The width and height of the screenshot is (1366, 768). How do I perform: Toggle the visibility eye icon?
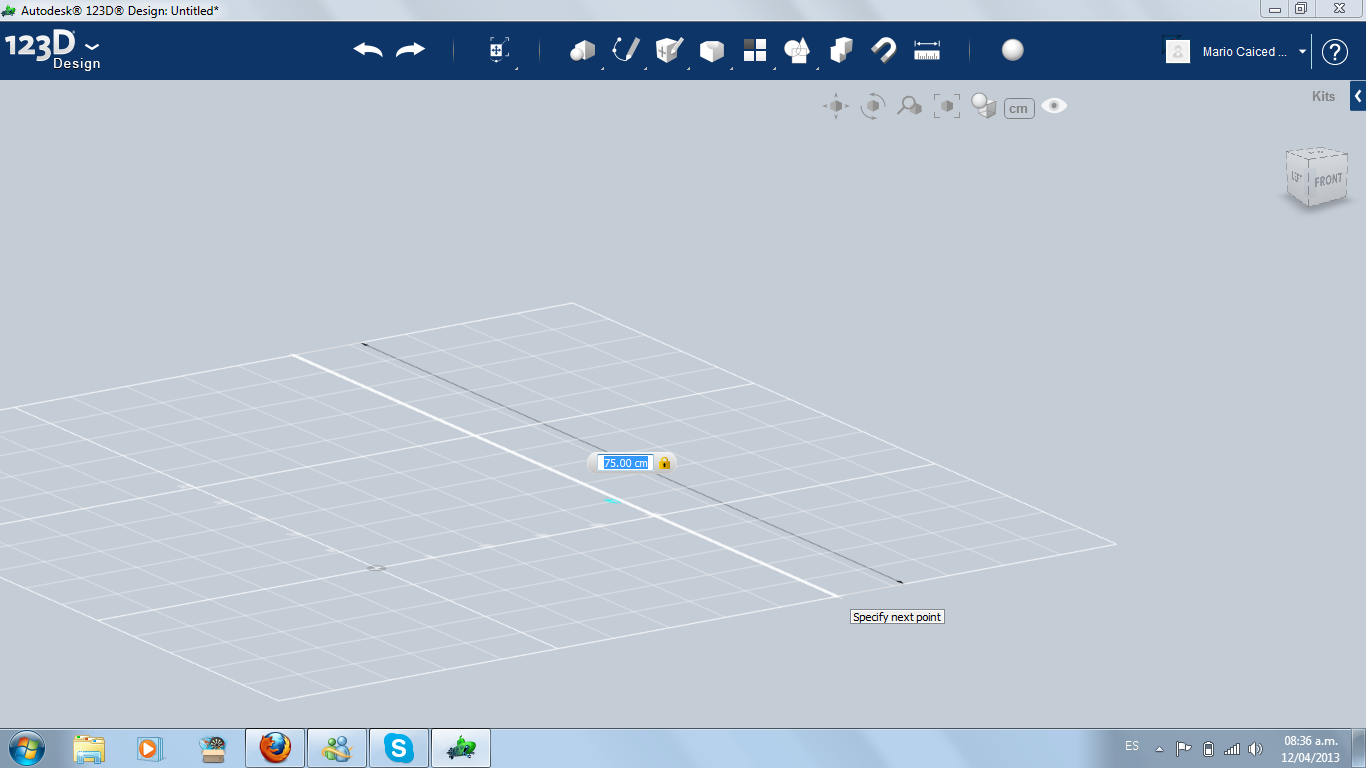coord(1054,106)
